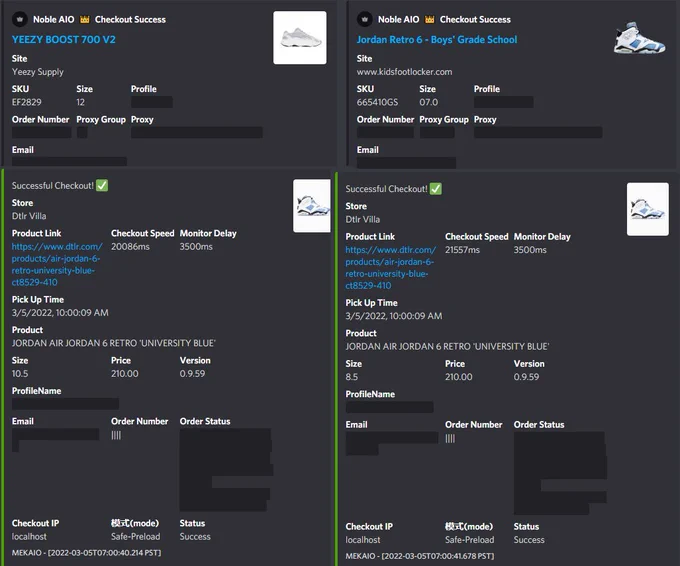Viewport: 680px width, 566px height.
Task: Open the dtlr.com product link with 20086ms checkout speed
Action: click(x=57, y=264)
